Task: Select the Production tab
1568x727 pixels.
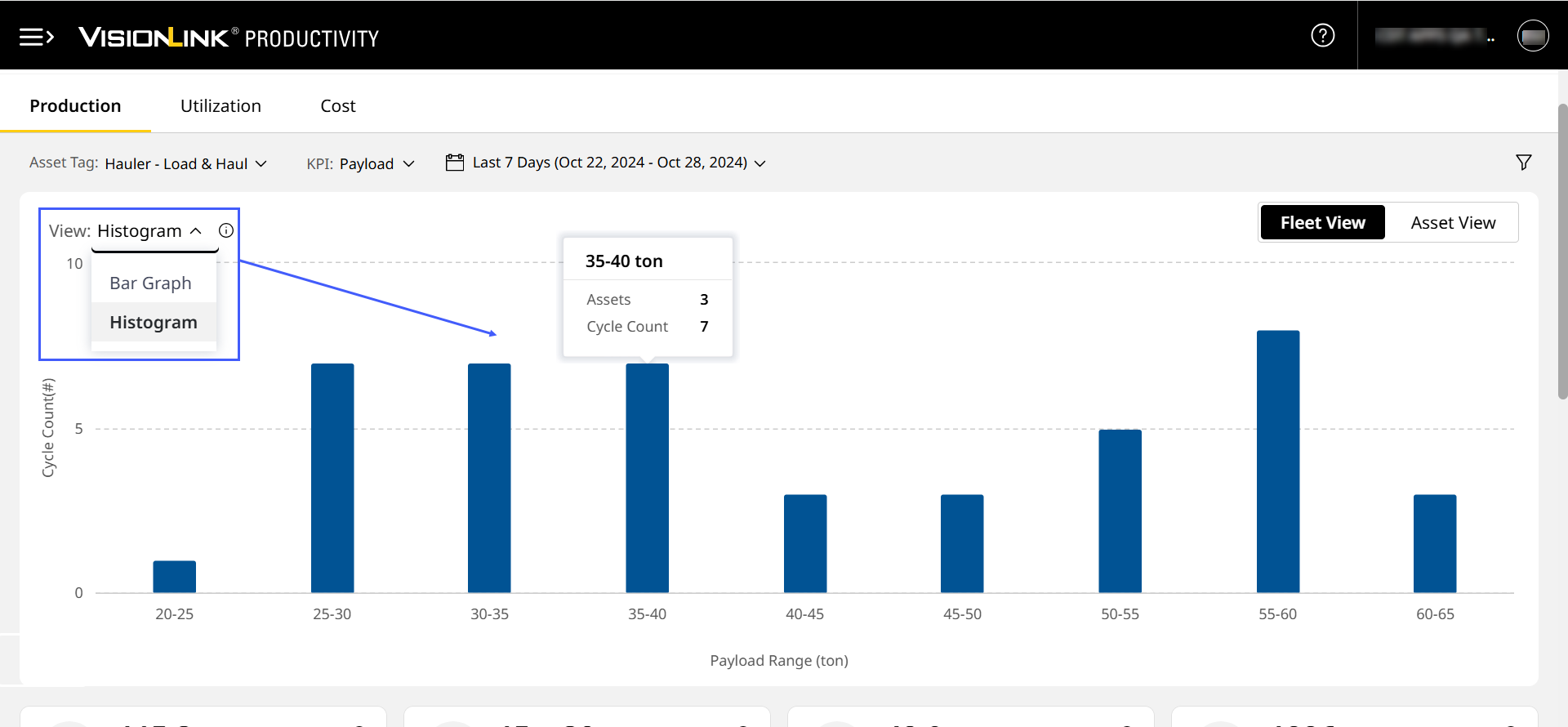Action: 75,106
